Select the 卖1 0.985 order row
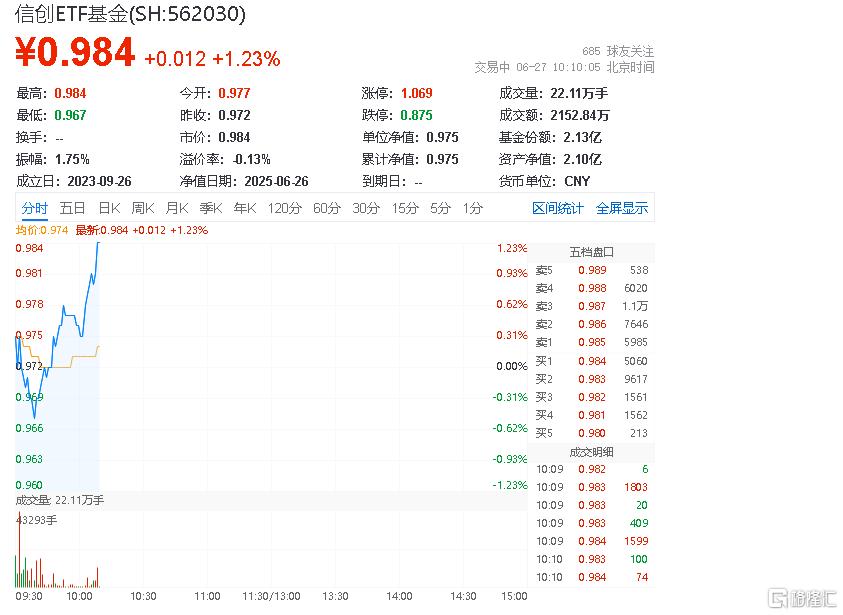Image resolution: width=843 pixels, height=615 pixels. (591, 342)
